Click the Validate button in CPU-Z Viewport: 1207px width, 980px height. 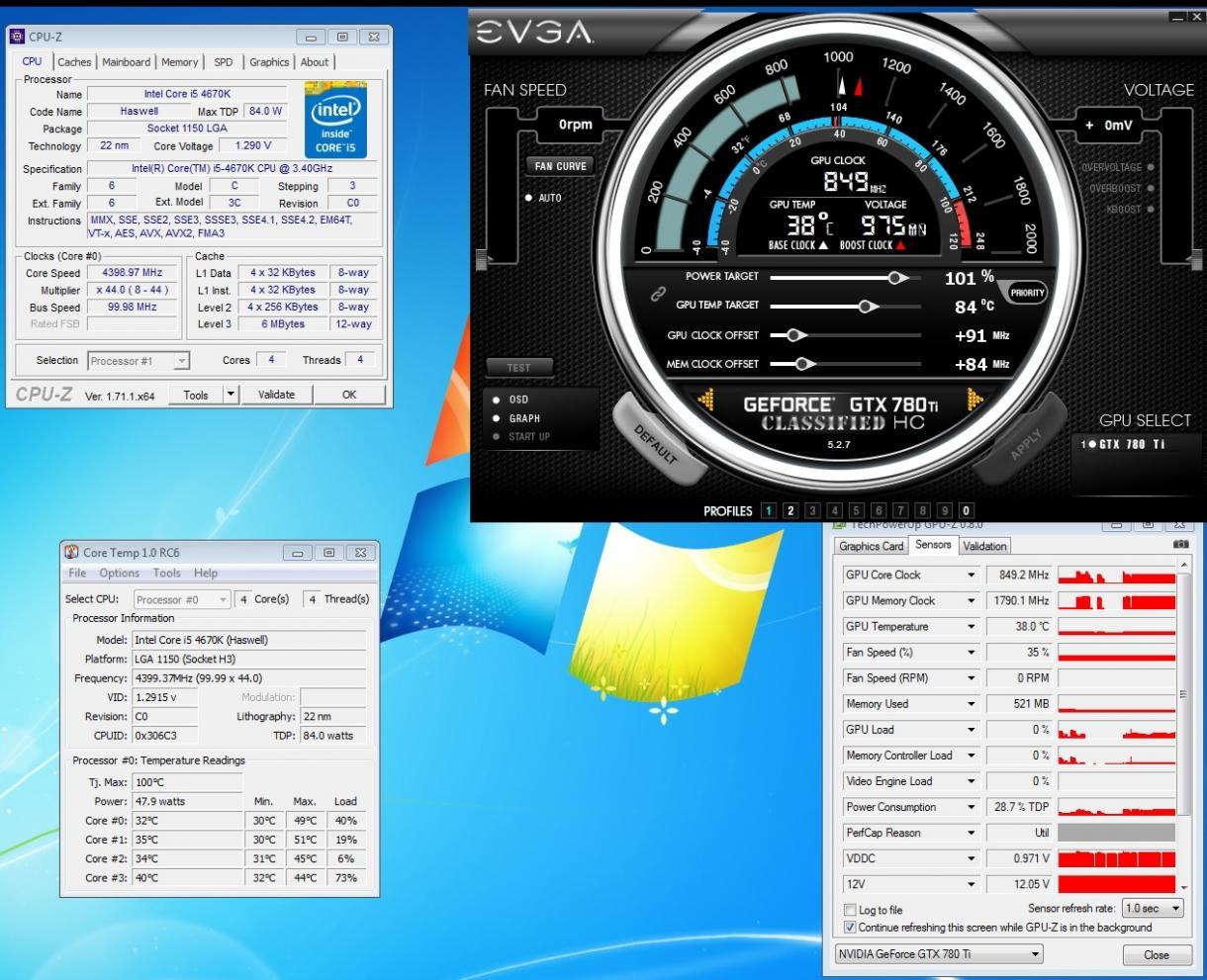276,395
